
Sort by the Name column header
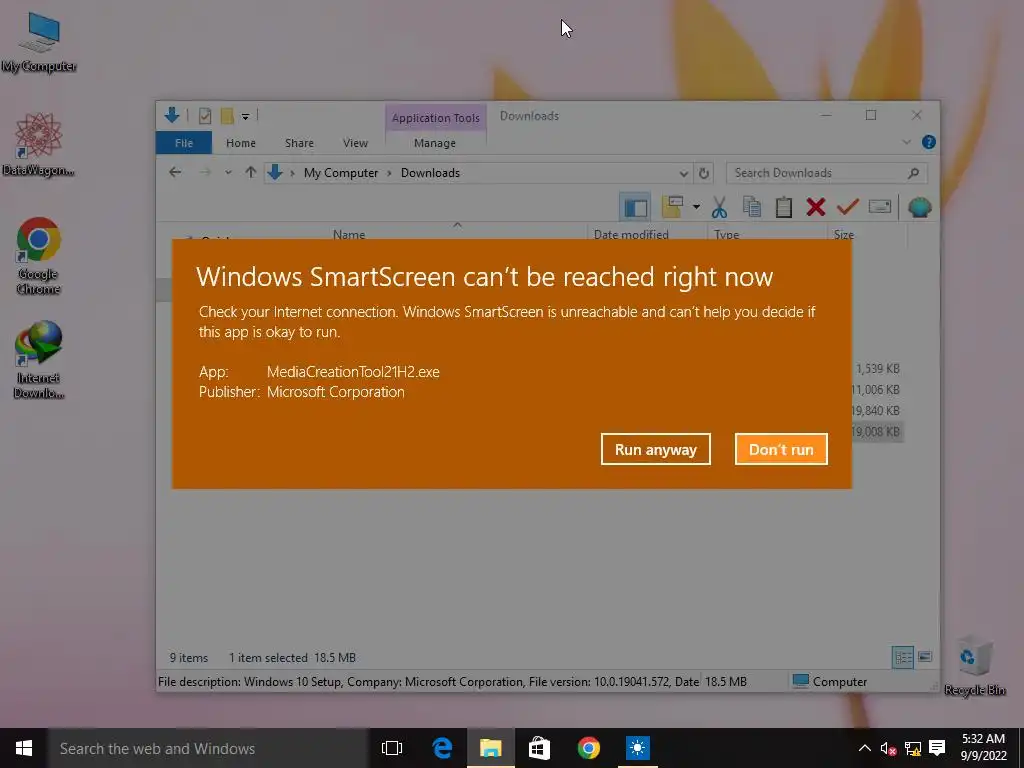(x=349, y=234)
